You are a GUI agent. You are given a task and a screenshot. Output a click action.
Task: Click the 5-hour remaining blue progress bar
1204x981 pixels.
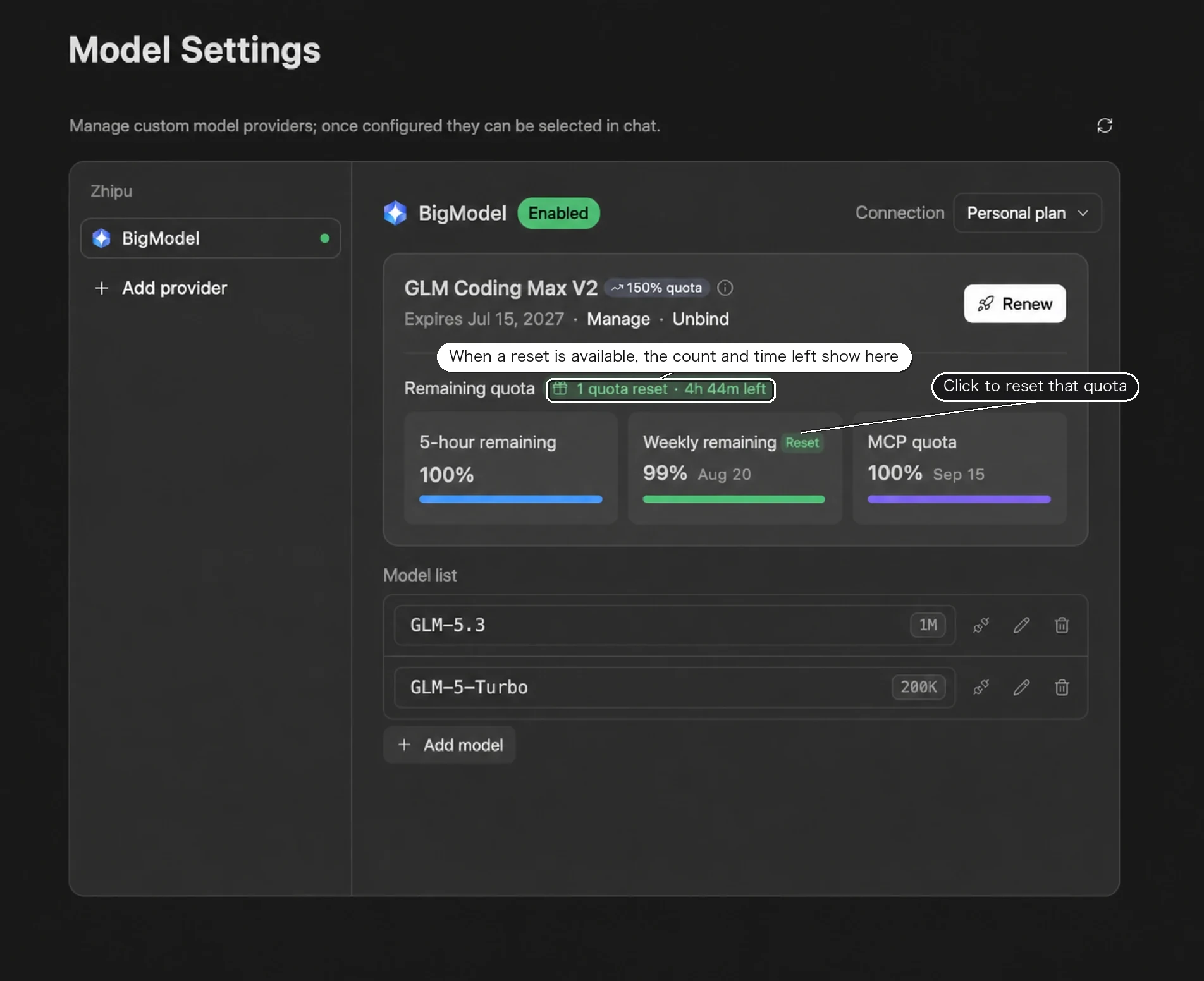click(510, 499)
